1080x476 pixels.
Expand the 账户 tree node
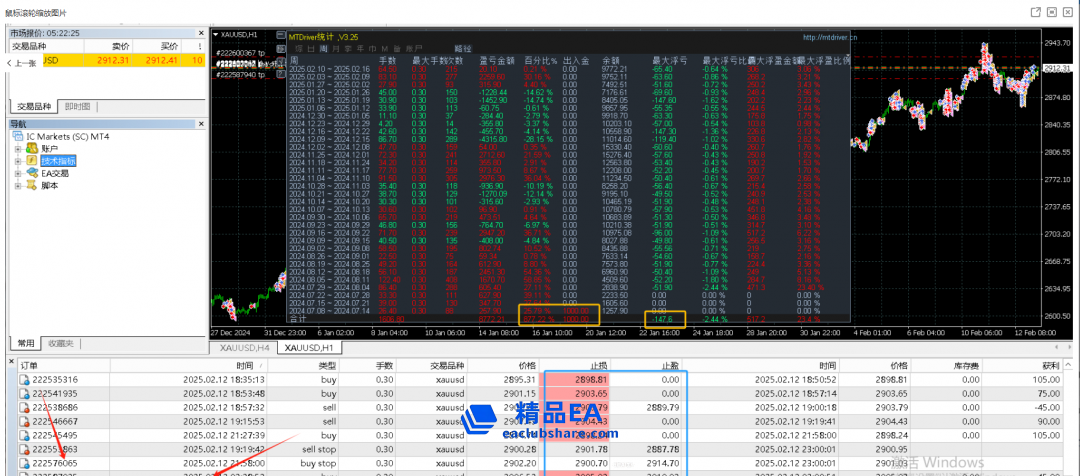pyautogui.click(x=18, y=148)
